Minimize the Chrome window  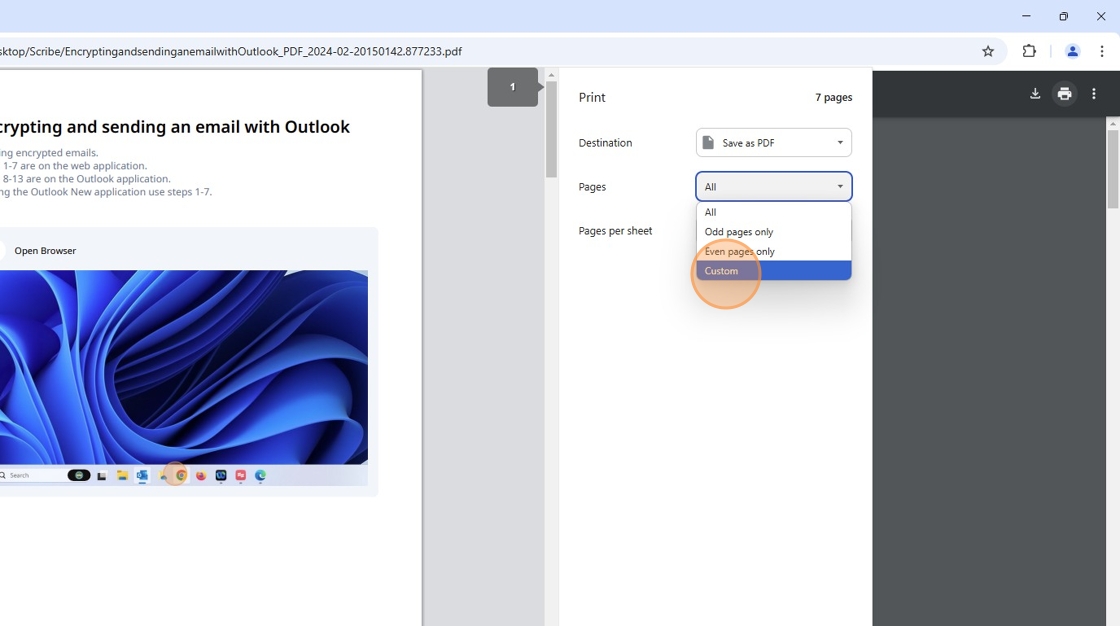[1026, 16]
